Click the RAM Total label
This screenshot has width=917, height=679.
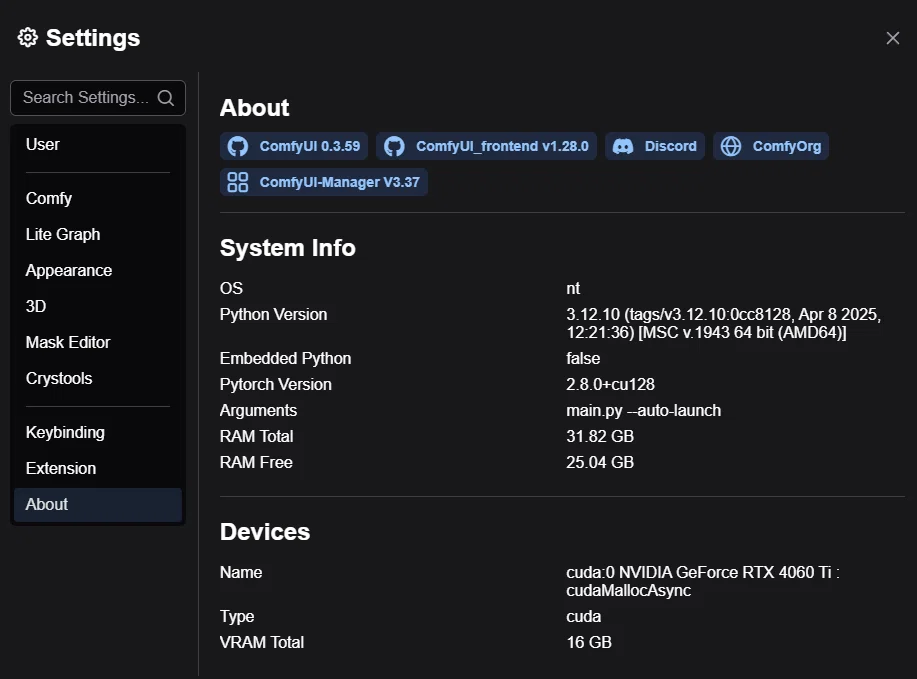coord(256,436)
